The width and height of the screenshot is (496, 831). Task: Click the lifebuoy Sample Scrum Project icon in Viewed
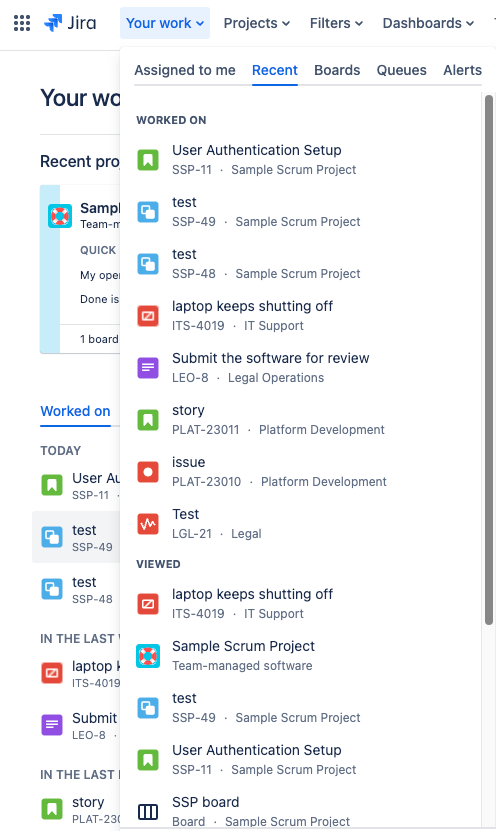tap(148, 656)
